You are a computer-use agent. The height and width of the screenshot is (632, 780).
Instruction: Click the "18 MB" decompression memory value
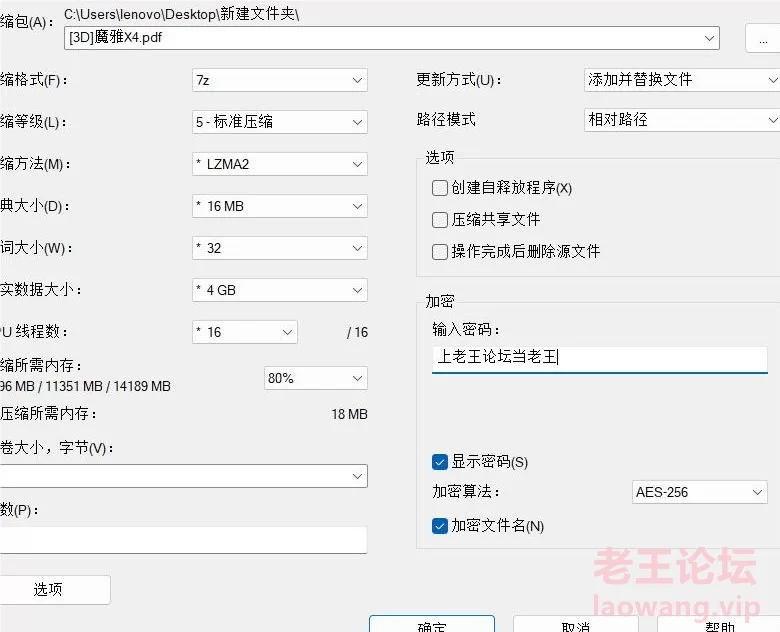click(349, 414)
